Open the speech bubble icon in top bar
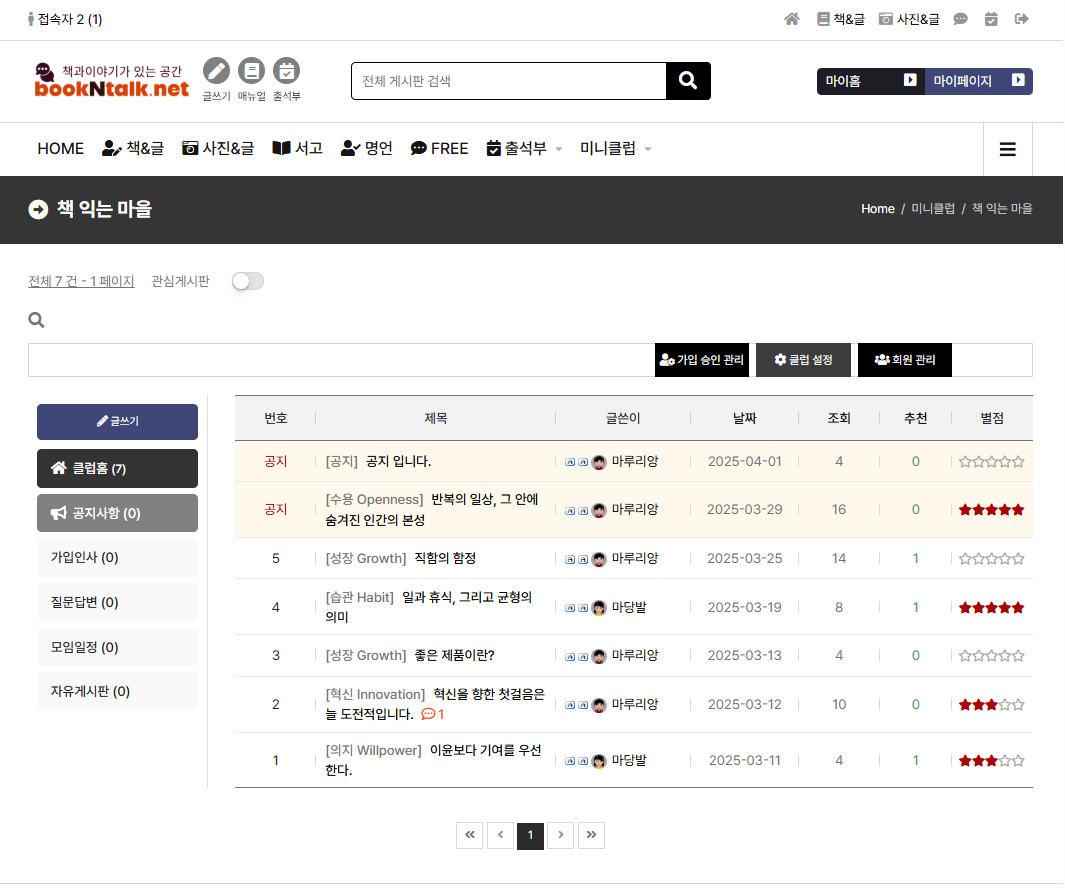Image resolution: width=1065 pixels, height=888 pixels. pyautogui.click(x=960, y=19)
